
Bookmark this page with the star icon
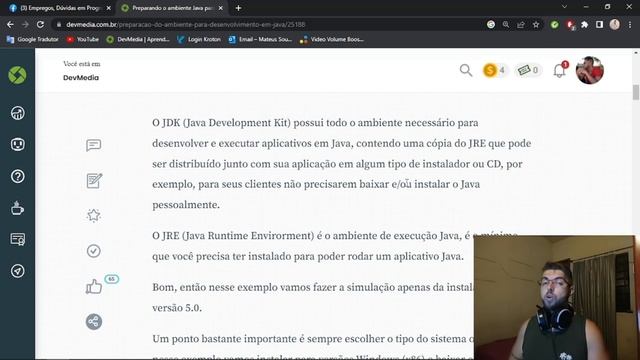[536, 24]
